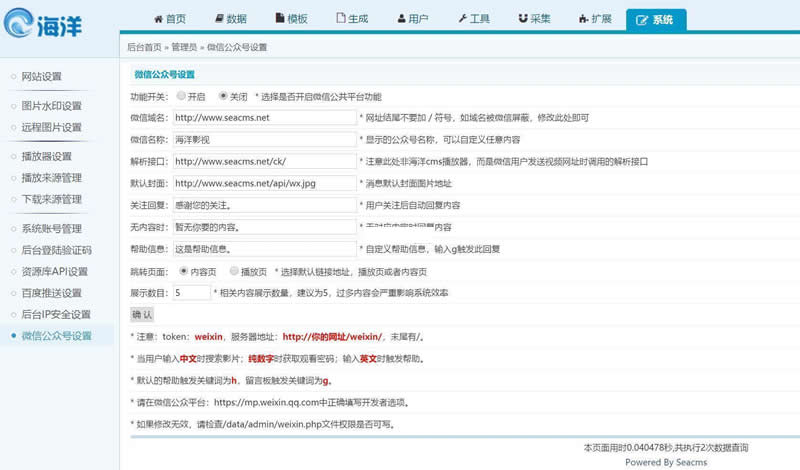Viewport: 800px width, 470px height.
Task: Click the 确认 button
Action: tap(142, 314)
